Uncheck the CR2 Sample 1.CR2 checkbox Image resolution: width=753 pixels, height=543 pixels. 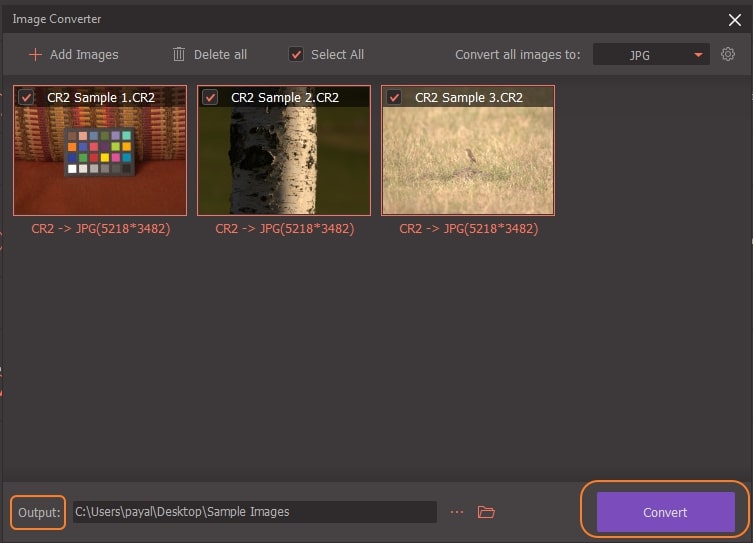point(27,98)
